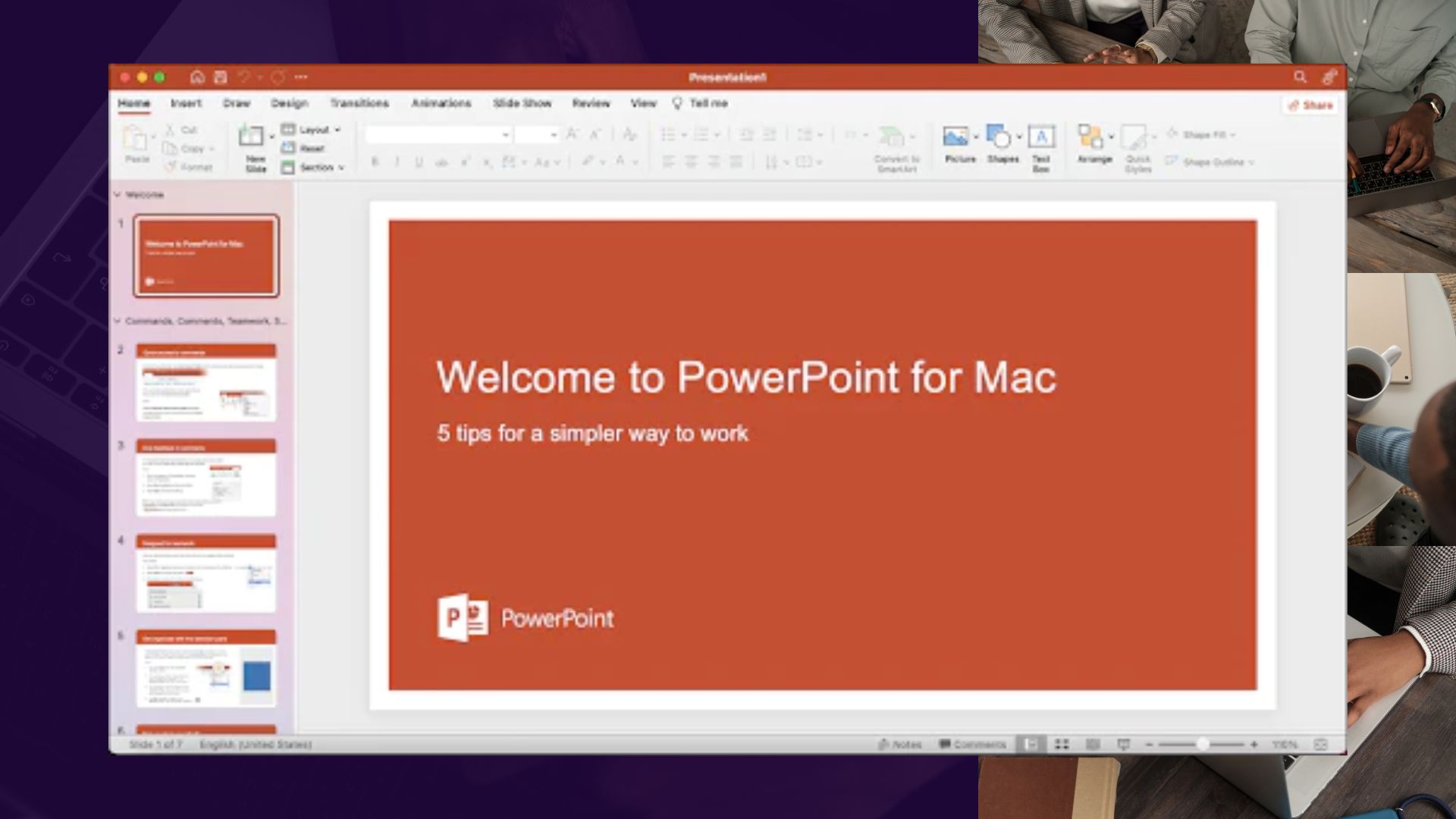Open the Slide Show tab
The height and width of the screenshot is (819, 1456).
pos(522,102)
